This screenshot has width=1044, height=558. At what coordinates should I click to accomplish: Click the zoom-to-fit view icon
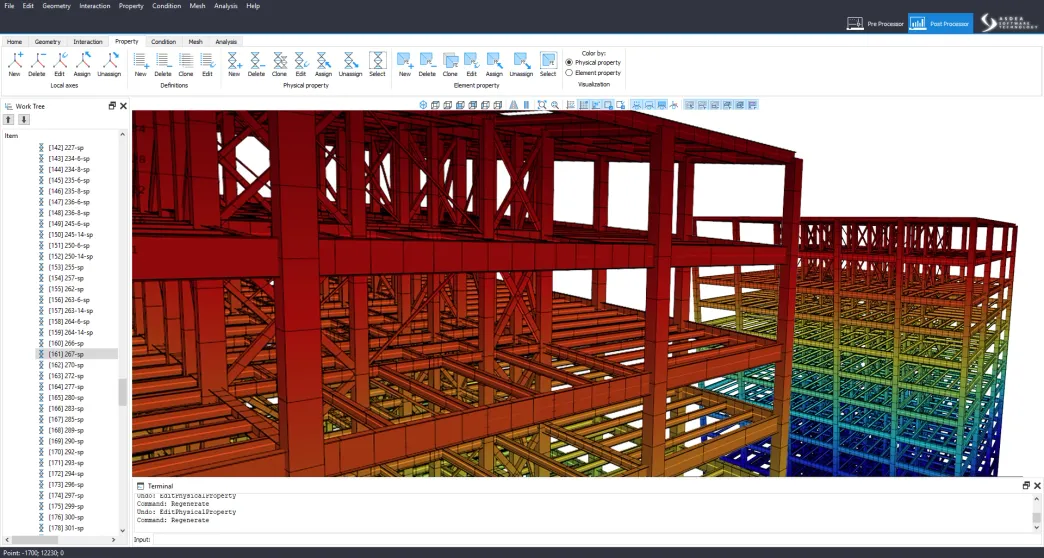coord(542,105)
